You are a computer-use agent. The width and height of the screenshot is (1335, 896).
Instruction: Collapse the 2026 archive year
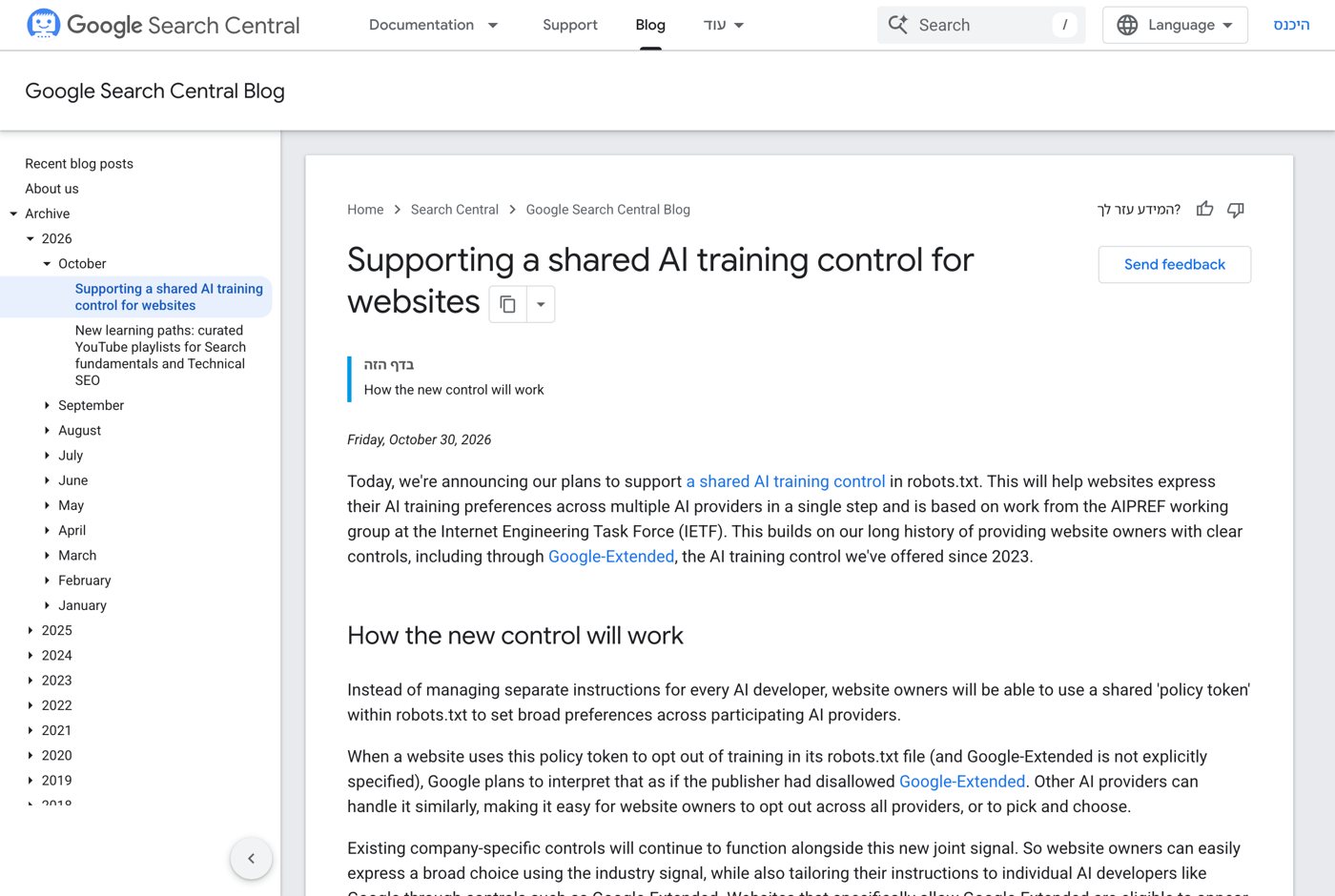coord(31,238)
